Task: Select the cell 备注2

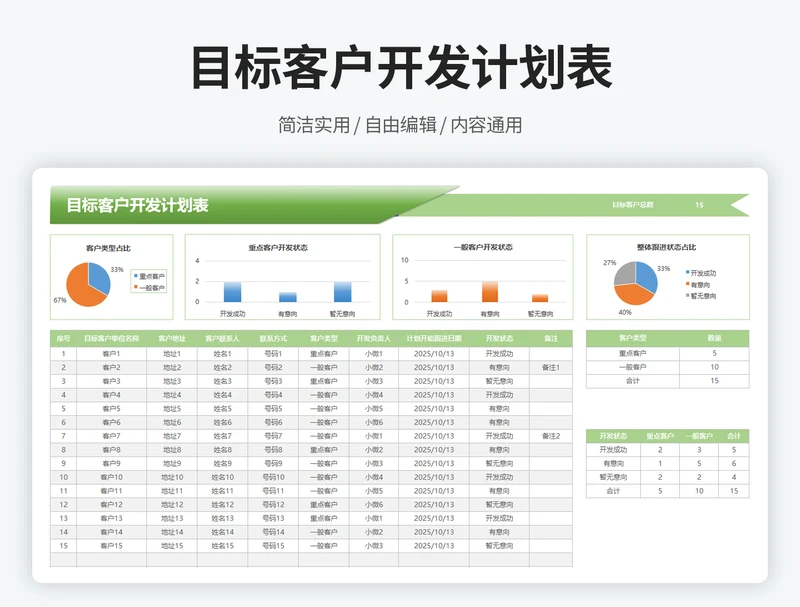Action: [551, 436]
